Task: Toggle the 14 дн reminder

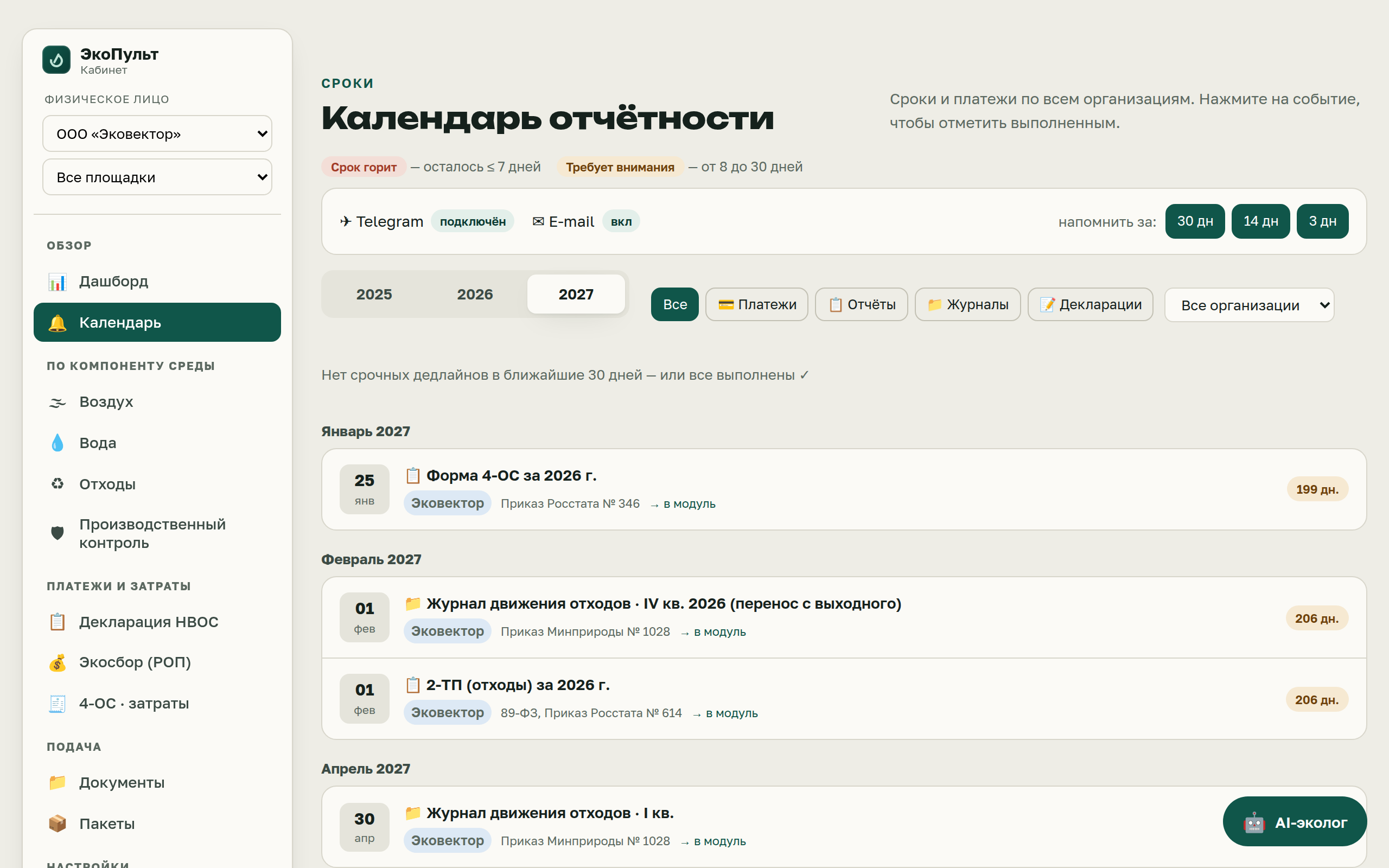Action: [1260, 221]
